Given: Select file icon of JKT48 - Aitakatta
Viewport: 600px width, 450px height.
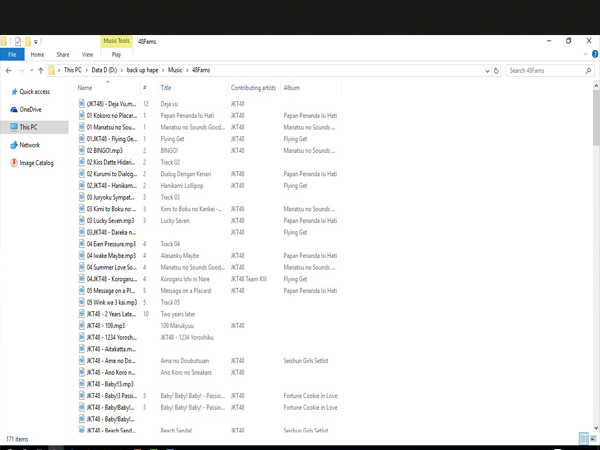Looking at the screenshot, I should point(82,349).
